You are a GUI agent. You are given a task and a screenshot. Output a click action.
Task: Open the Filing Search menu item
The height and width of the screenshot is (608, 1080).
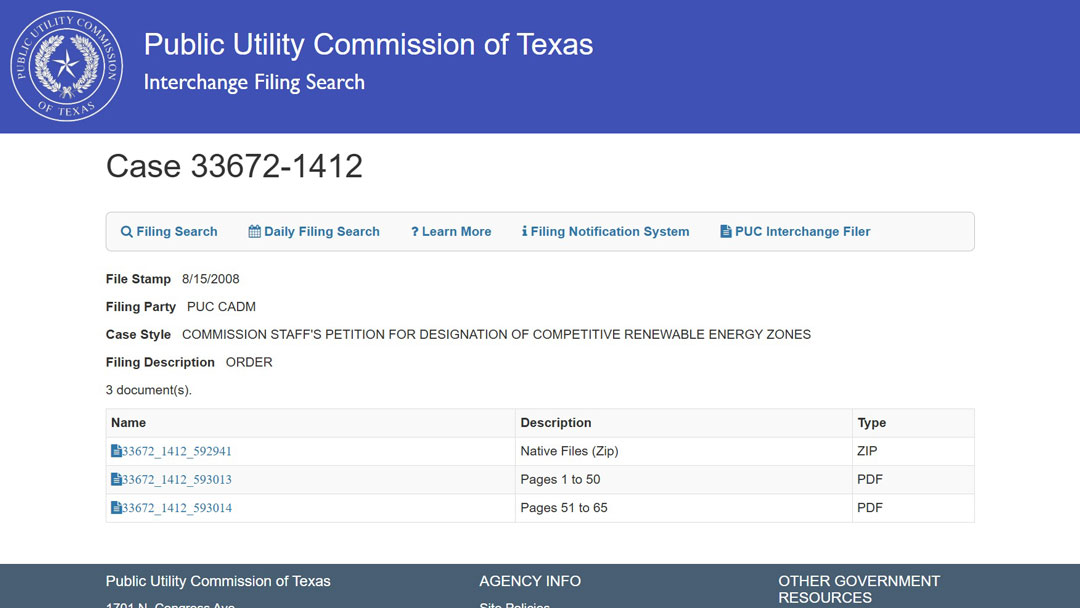coord(177,232)
